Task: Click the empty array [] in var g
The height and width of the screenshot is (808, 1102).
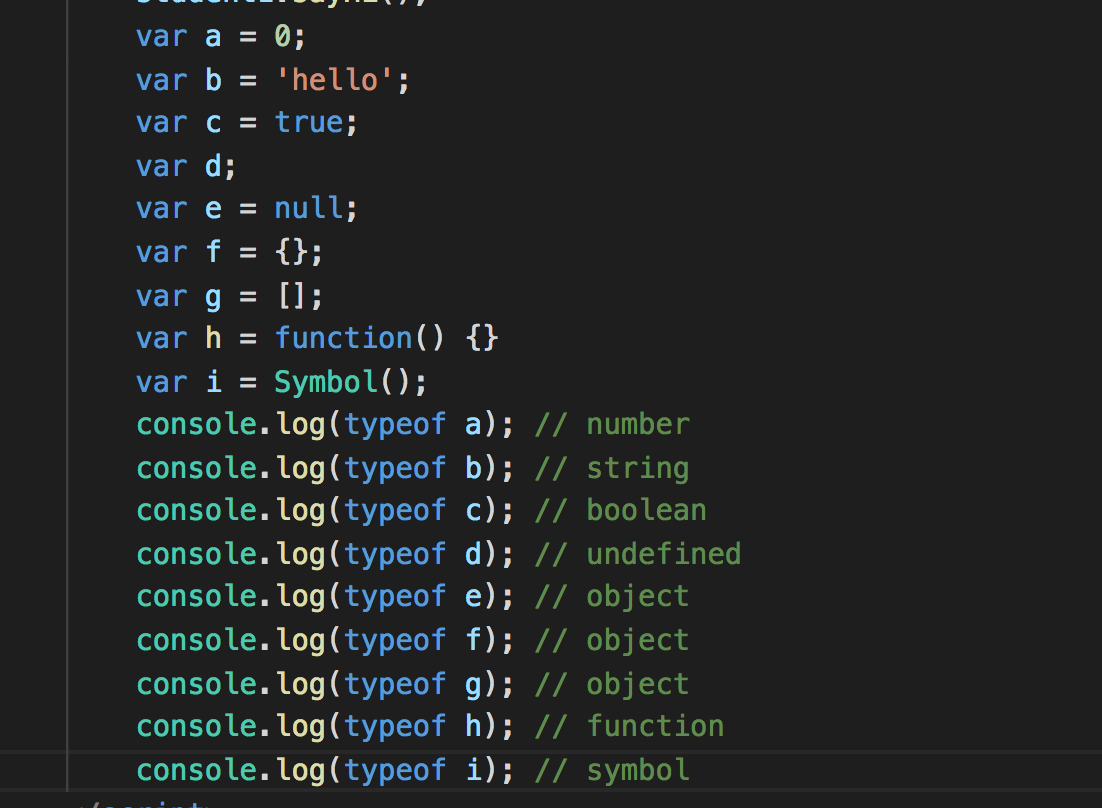Action: tap(292, 295)
